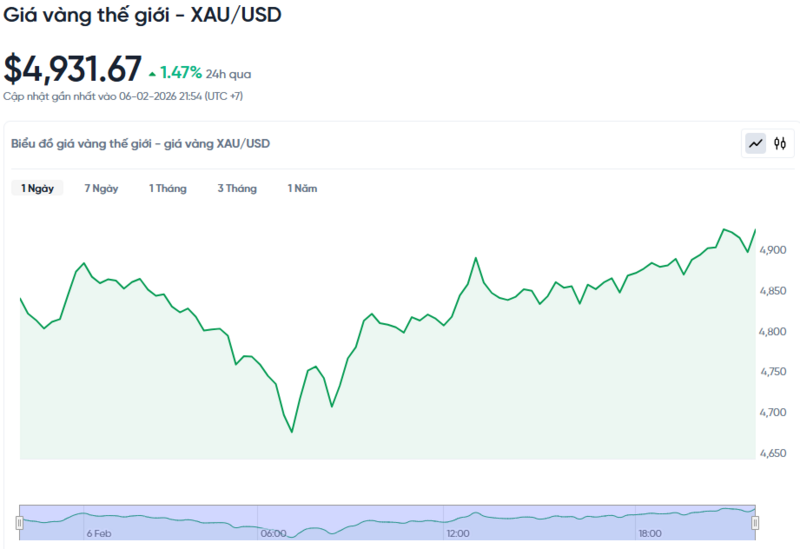The height and width of the screenshot is (549, 800).
Task: View the 1 Năm chart range
Action: pos(302,188)
